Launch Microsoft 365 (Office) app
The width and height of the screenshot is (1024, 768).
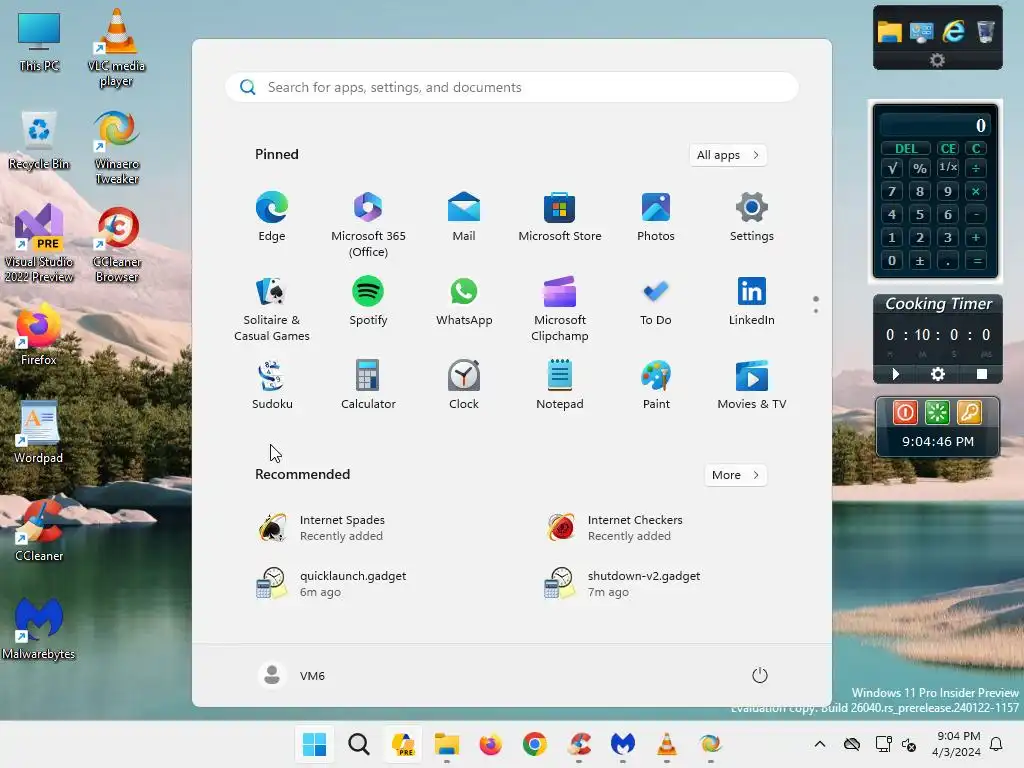368,225
